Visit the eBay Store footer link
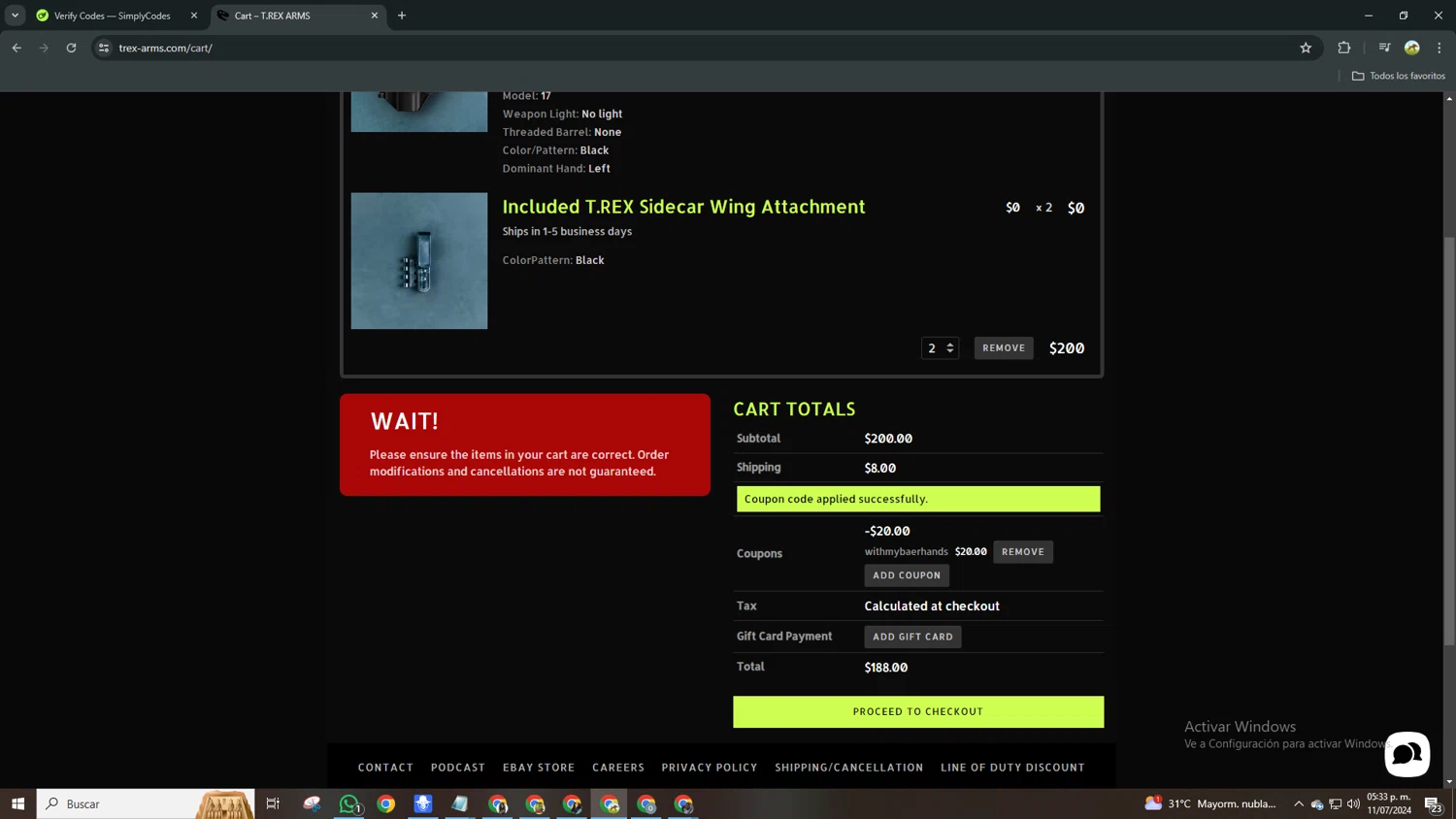Image resolution: width=1456 pixels, height=819 pixels. click(x=539, y=768)
